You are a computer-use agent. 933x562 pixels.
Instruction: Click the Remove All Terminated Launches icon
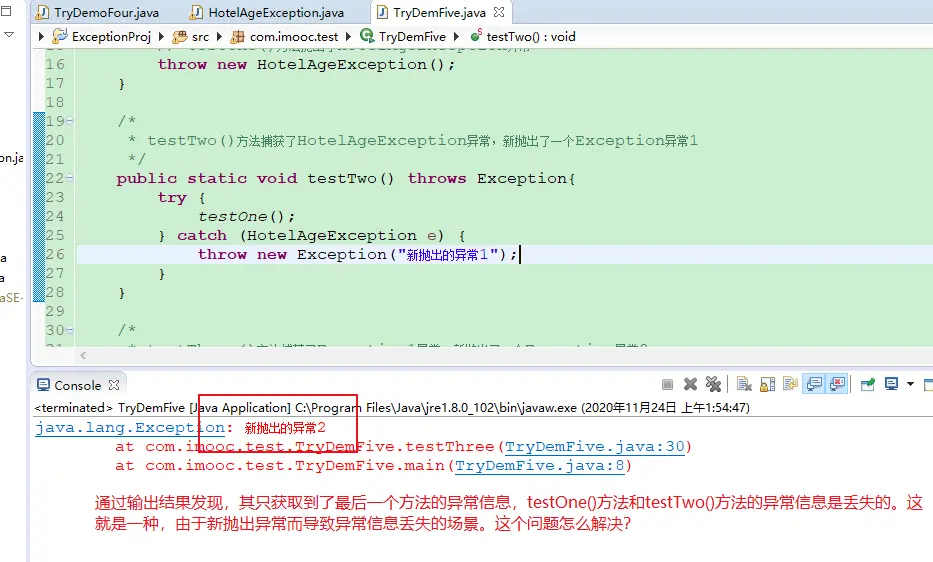[x=713, y=385]
